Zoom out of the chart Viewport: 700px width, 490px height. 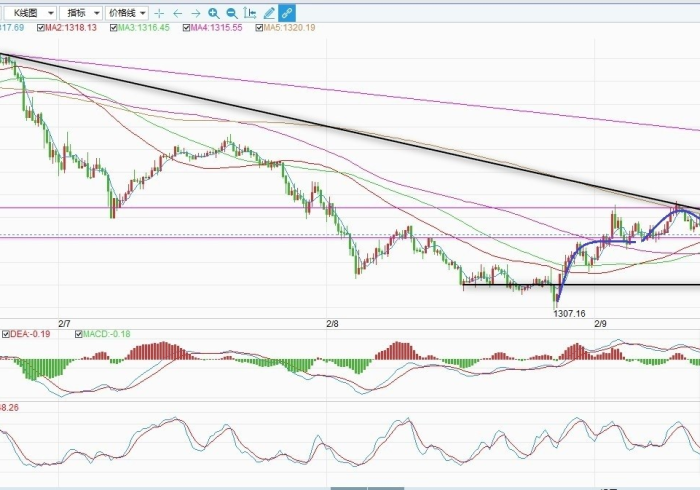[232, 13]
